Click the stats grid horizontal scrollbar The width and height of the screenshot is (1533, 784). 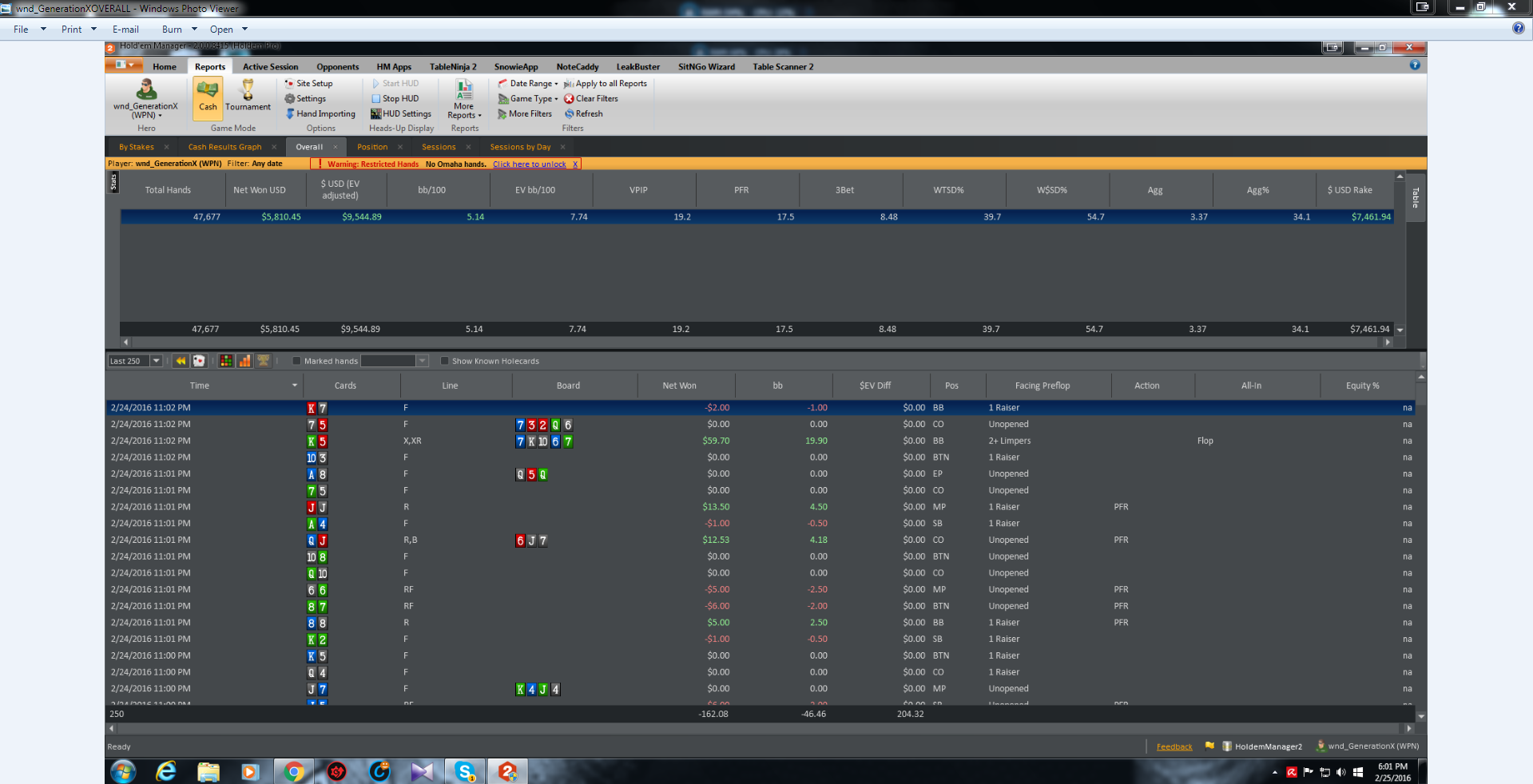click(x=757, y=342)
